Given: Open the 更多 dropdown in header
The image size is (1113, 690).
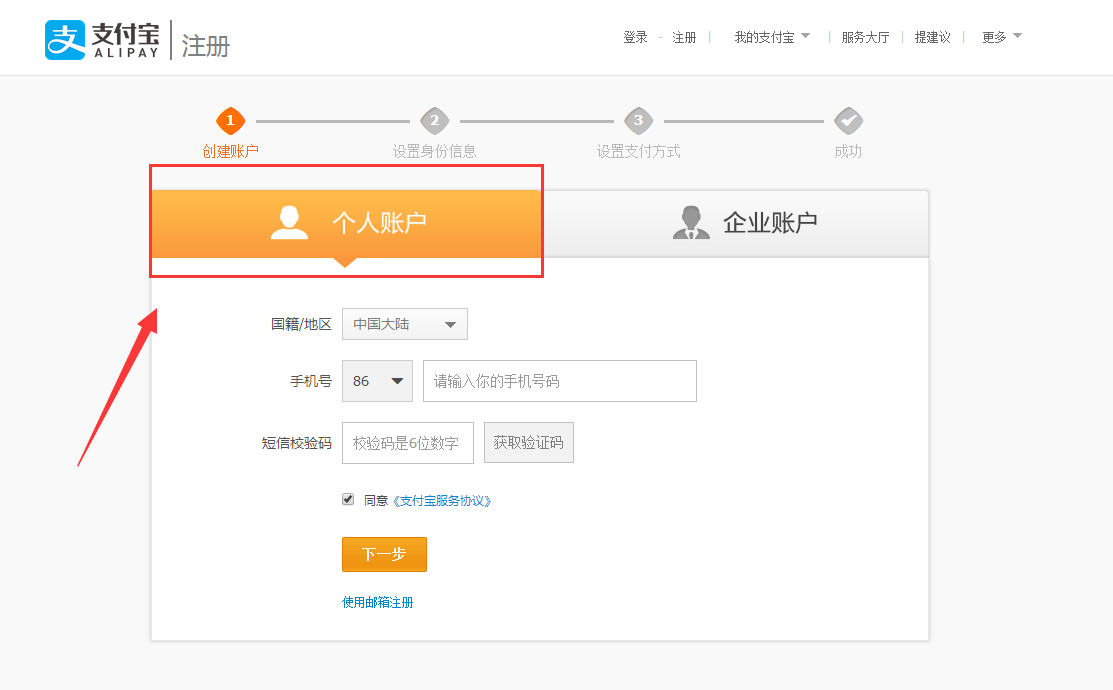Looking at the screenshot, I should [1001, 37].
